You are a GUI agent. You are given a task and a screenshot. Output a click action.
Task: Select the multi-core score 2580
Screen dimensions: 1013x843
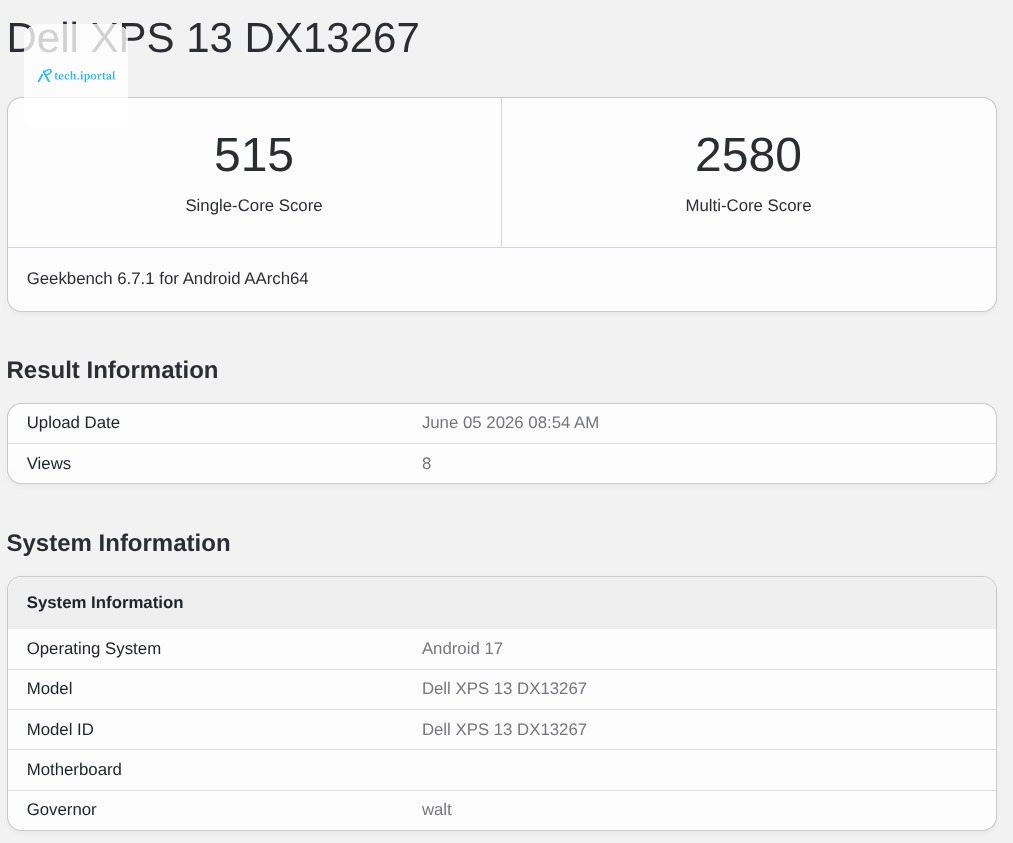(748, 155)
